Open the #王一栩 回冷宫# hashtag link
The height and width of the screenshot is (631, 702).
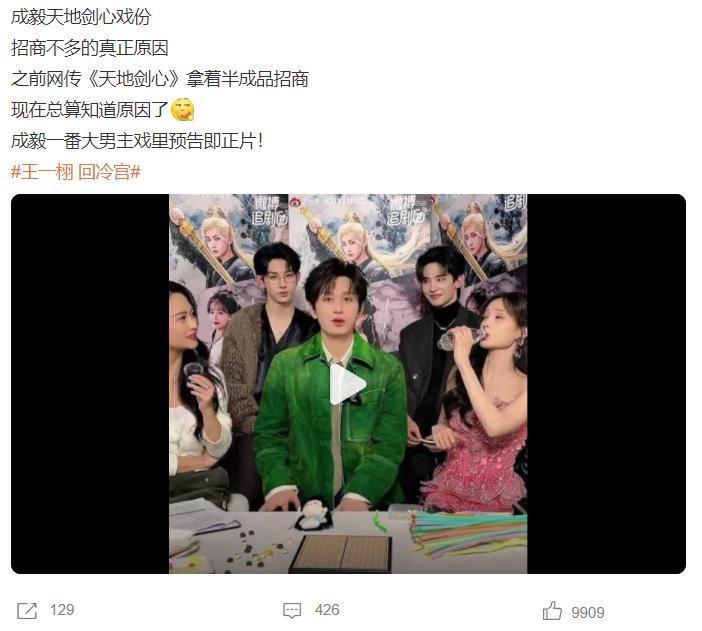tap(76, 172)
